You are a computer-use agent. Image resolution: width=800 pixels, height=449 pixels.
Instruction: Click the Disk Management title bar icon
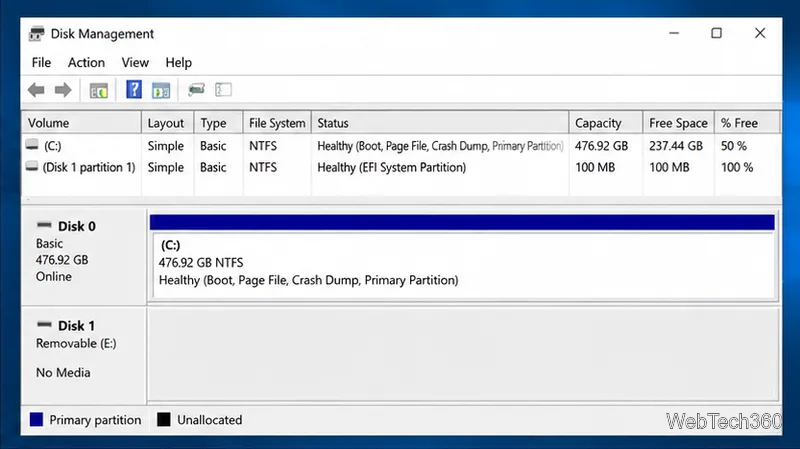pos(36,34)
